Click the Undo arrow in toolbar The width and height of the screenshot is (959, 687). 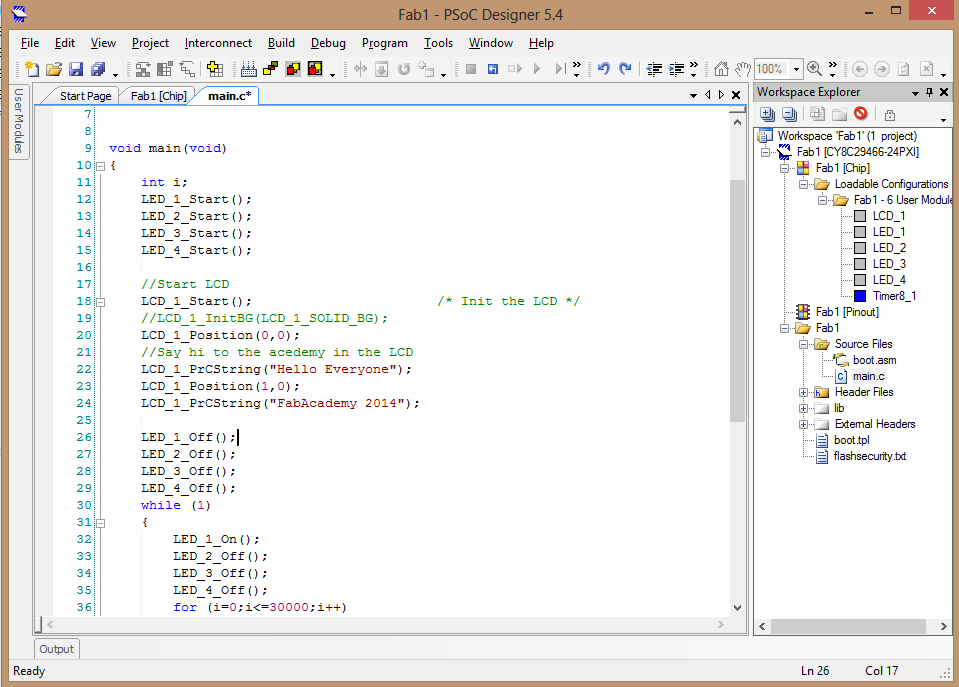coord(603,69)
